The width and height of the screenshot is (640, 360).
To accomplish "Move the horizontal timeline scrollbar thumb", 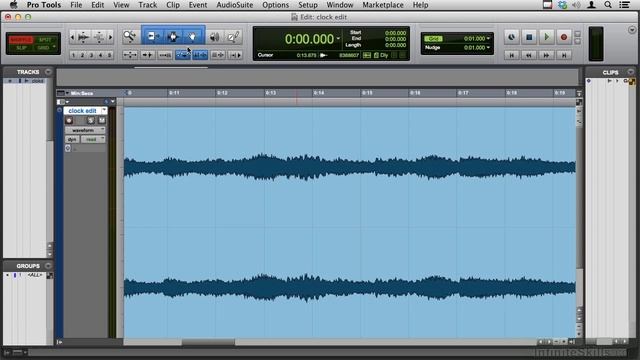I will pos(208,342).
